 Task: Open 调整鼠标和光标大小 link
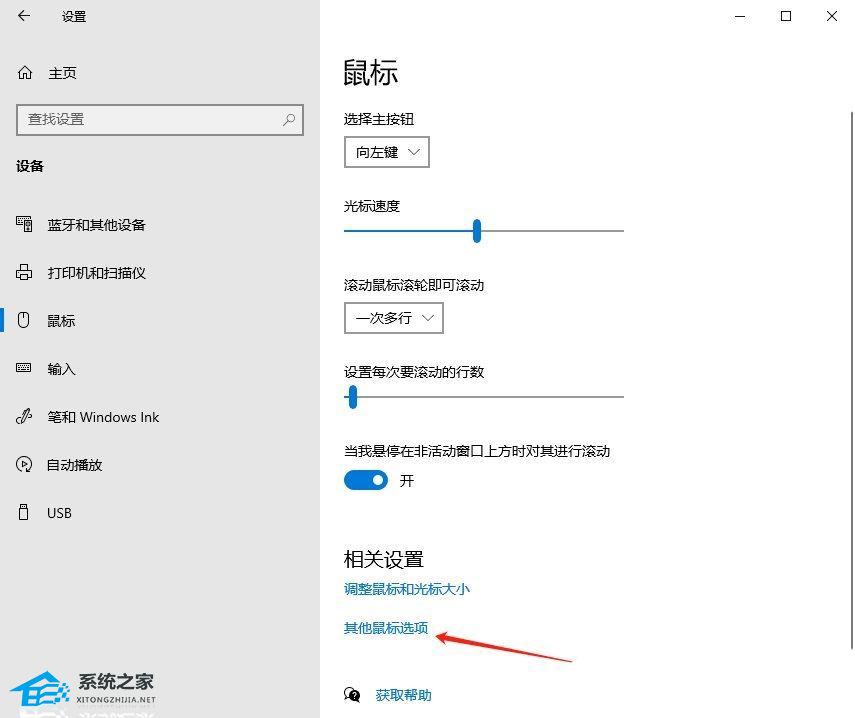tap(407, 589)
